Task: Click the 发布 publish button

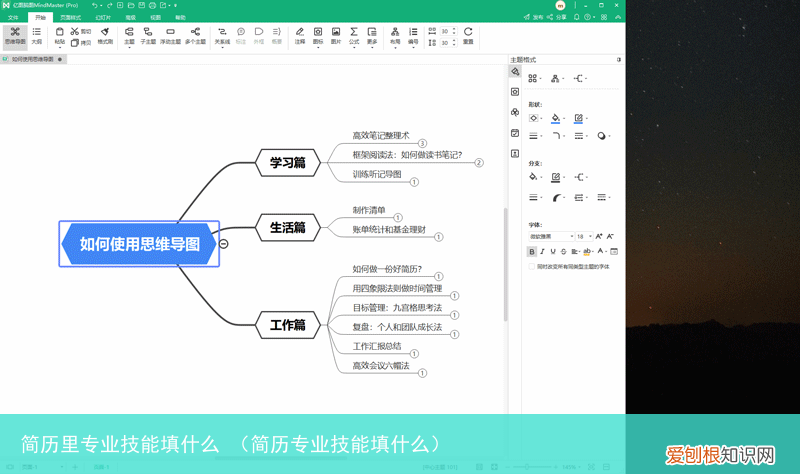Action: [534, 17]
